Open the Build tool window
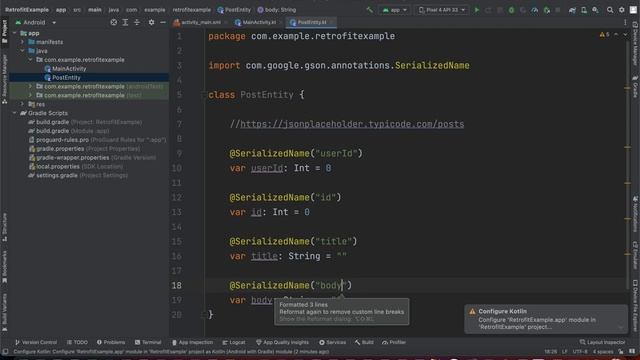The height and width of the screenshot is (360, 640). tap(364, 342)
